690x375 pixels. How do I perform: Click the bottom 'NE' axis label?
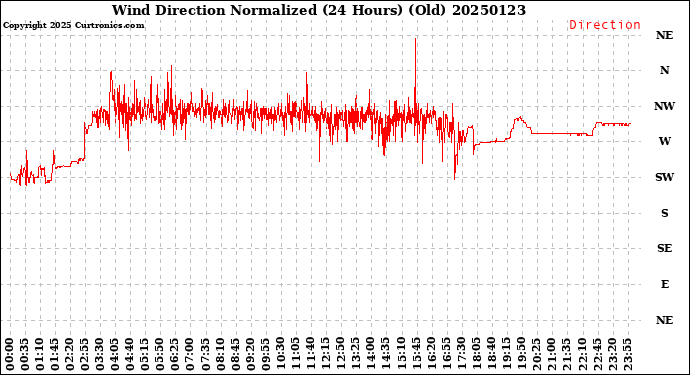[664, 320]
